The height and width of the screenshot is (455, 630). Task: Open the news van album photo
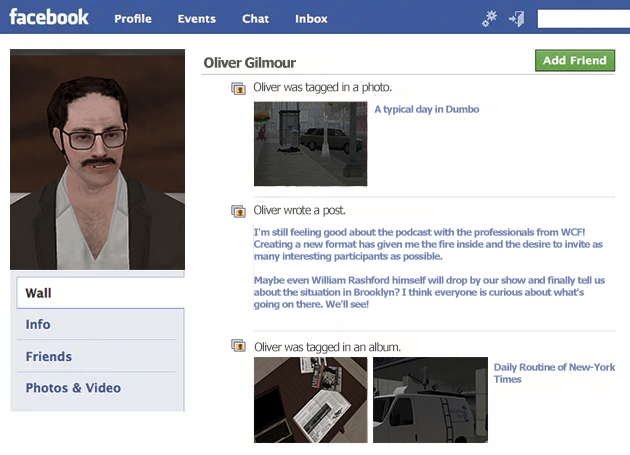(430, 400)
